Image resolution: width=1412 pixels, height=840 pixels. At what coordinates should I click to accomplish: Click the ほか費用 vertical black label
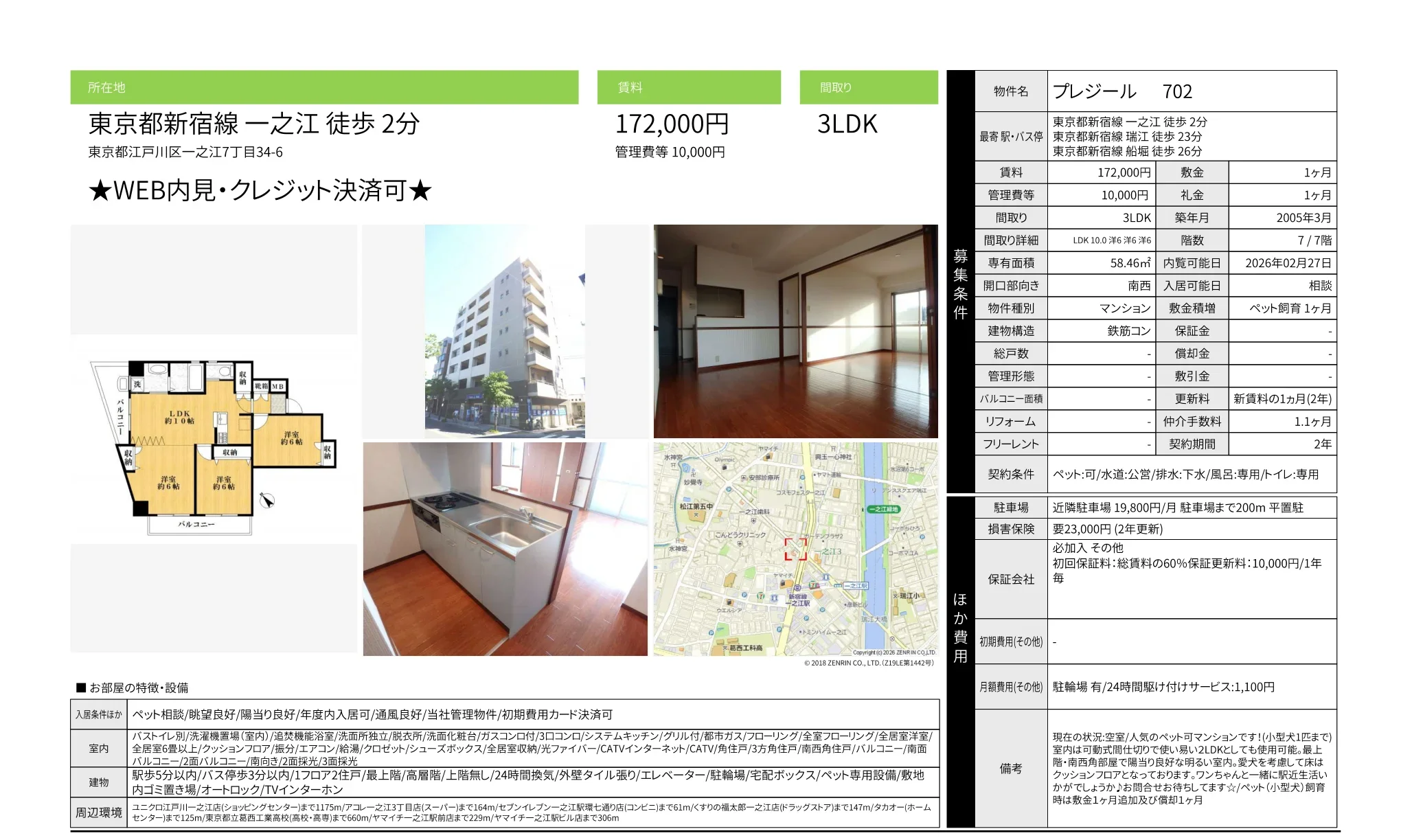coord(960,627)
